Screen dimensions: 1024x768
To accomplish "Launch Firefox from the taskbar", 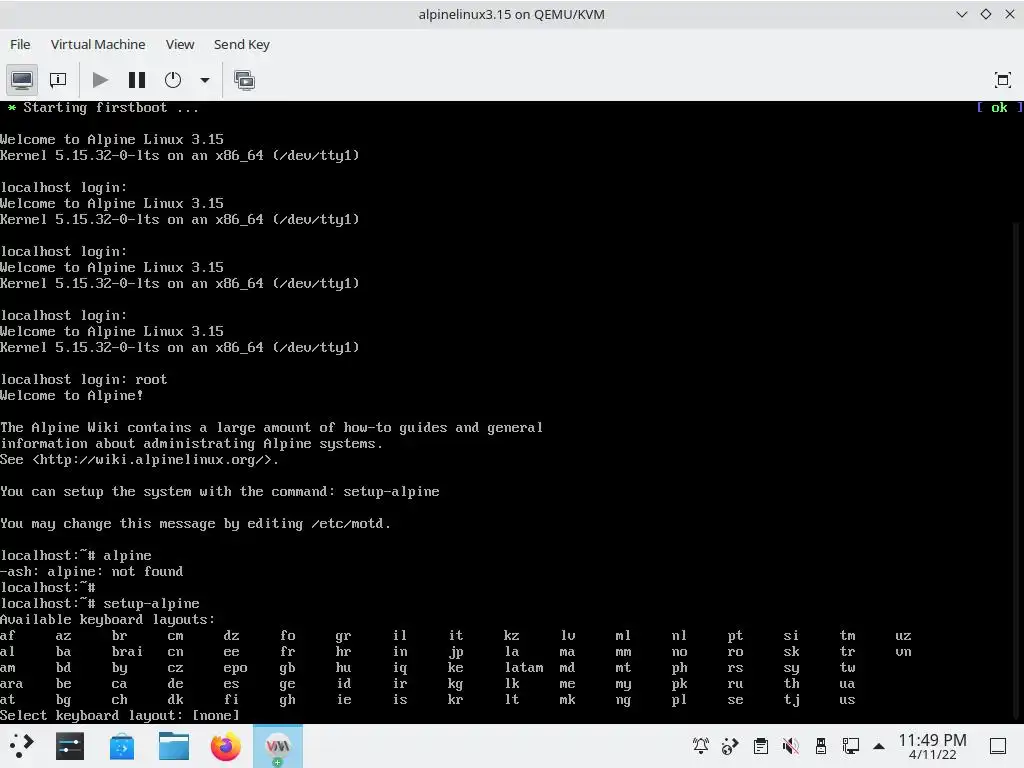I will coord(225,746).
